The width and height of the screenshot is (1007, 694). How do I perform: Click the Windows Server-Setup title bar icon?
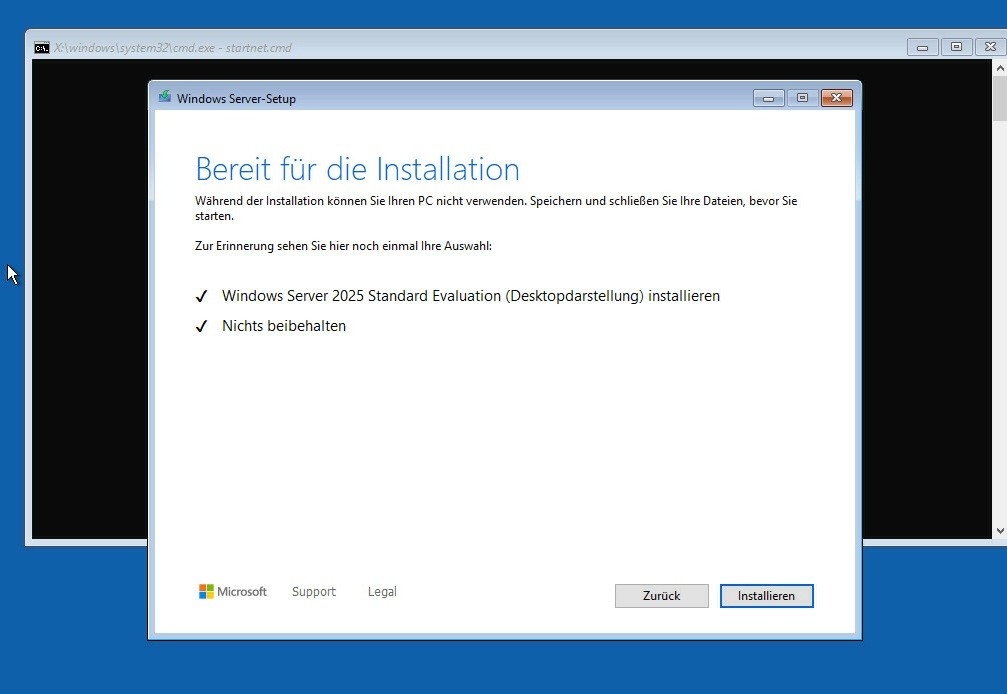(x=165, y=97)
